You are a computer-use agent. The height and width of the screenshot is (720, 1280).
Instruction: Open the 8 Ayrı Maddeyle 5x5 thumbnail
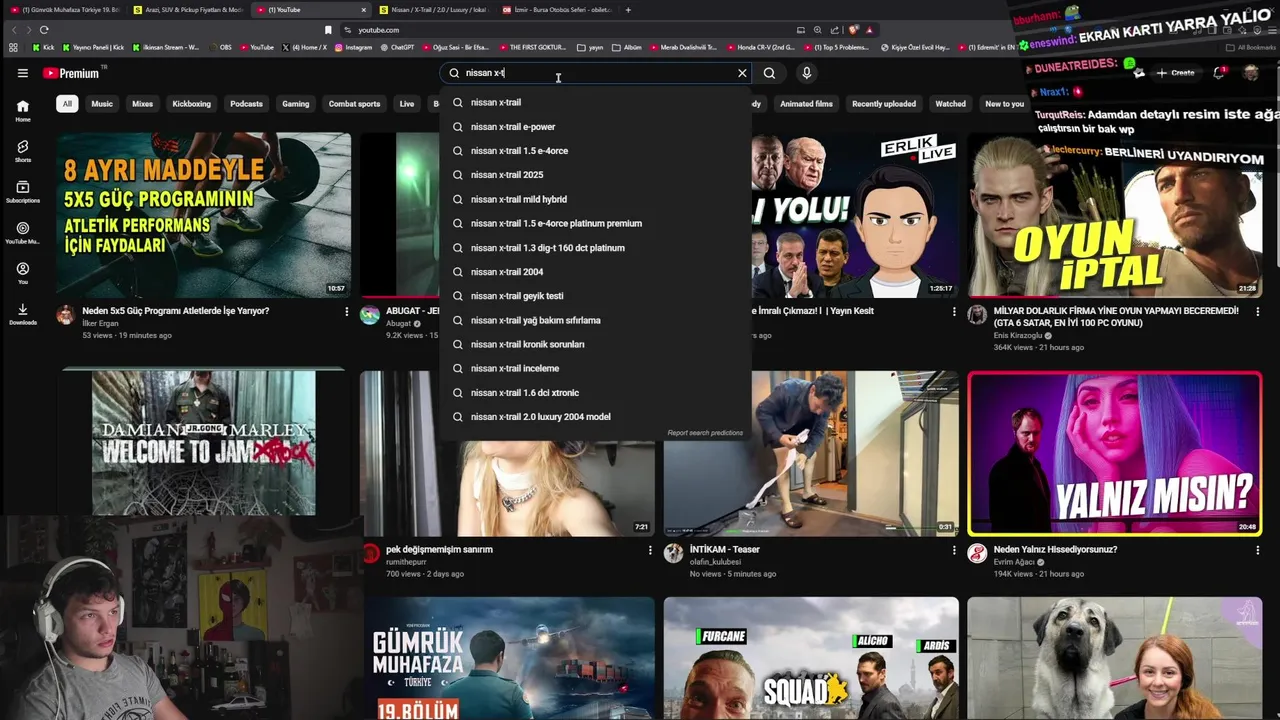coord(203,215)
